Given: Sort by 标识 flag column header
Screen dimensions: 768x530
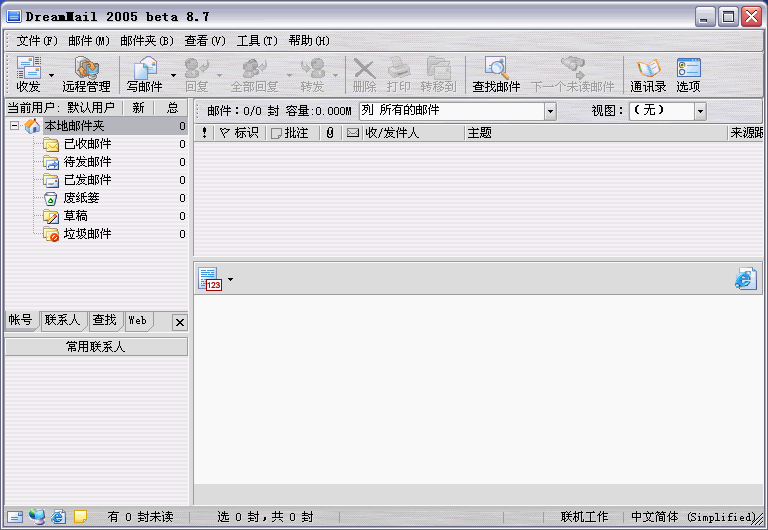Looking at the screenshot, I should 240,133.
